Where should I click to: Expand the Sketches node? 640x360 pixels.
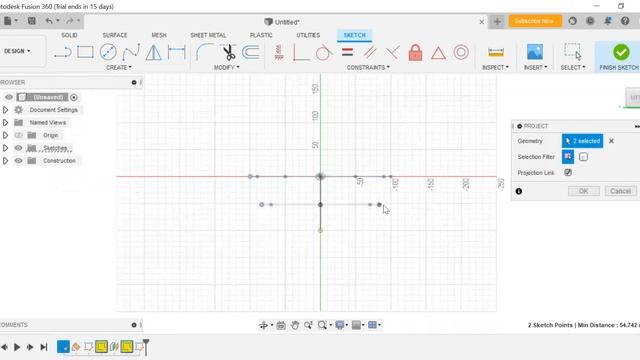5,148
